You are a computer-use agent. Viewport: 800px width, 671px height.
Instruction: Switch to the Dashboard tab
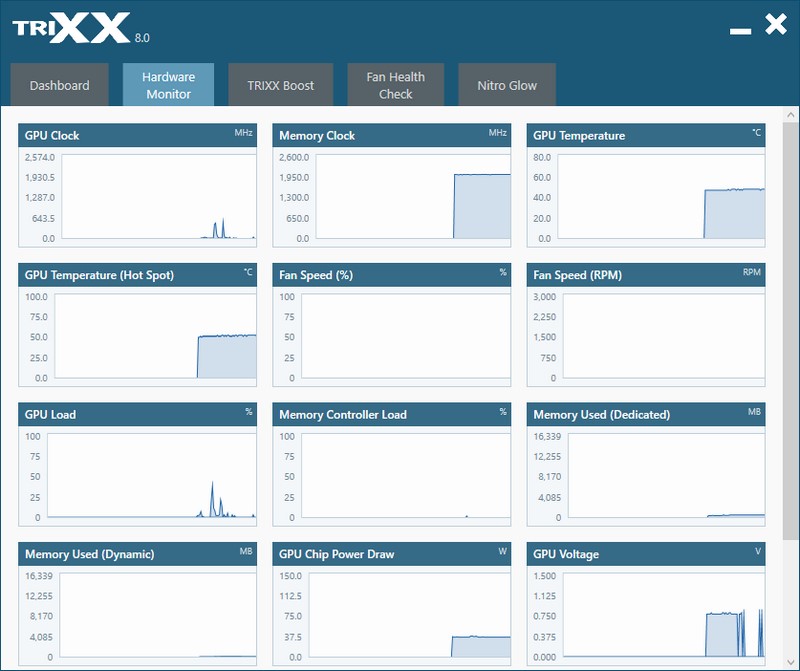pyautogui.click(x=59, y=85)
